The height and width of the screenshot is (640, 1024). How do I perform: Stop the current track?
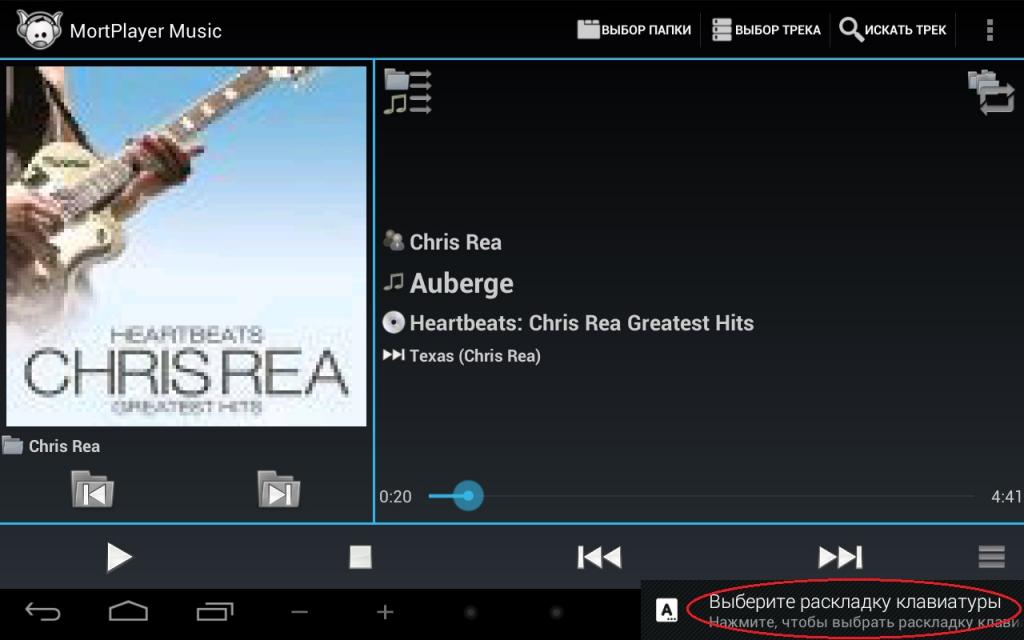point(360,557)
